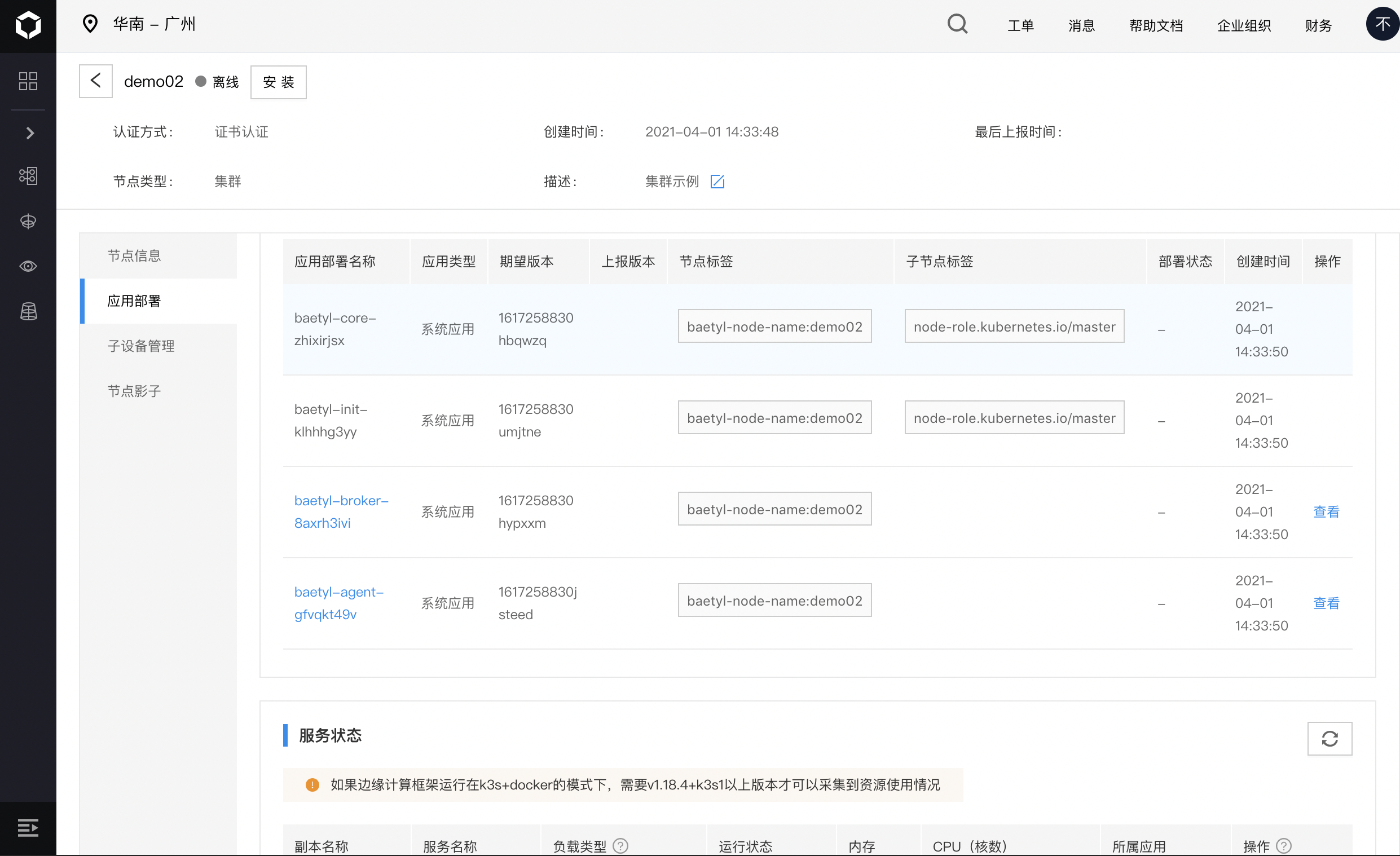Image resolution: width=1400 pixels, height=856 pixels.
Task: Open the 企业组织 menu
Action: coord(1244,25)
